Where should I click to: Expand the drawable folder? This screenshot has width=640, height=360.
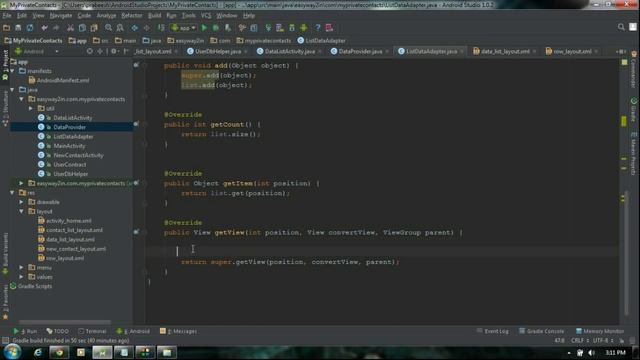point(22,202)
